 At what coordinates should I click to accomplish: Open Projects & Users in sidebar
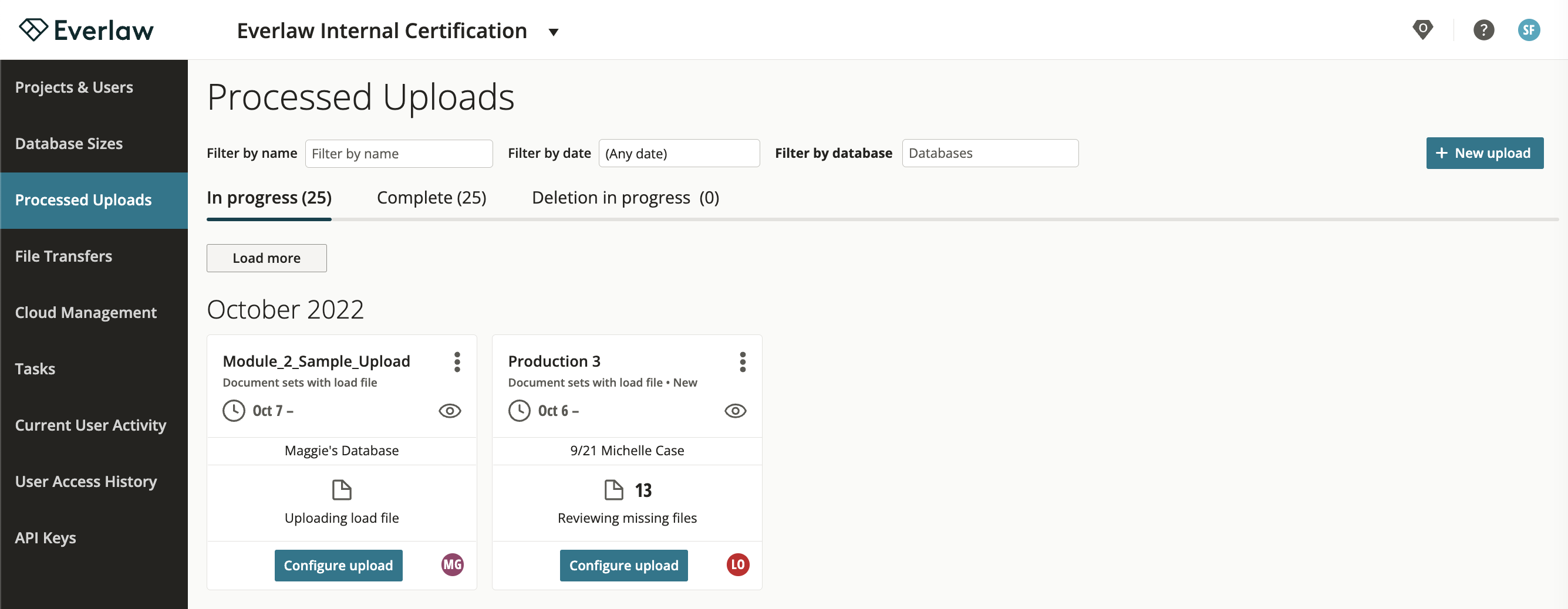pyautogui.click(x=94, y=87)
